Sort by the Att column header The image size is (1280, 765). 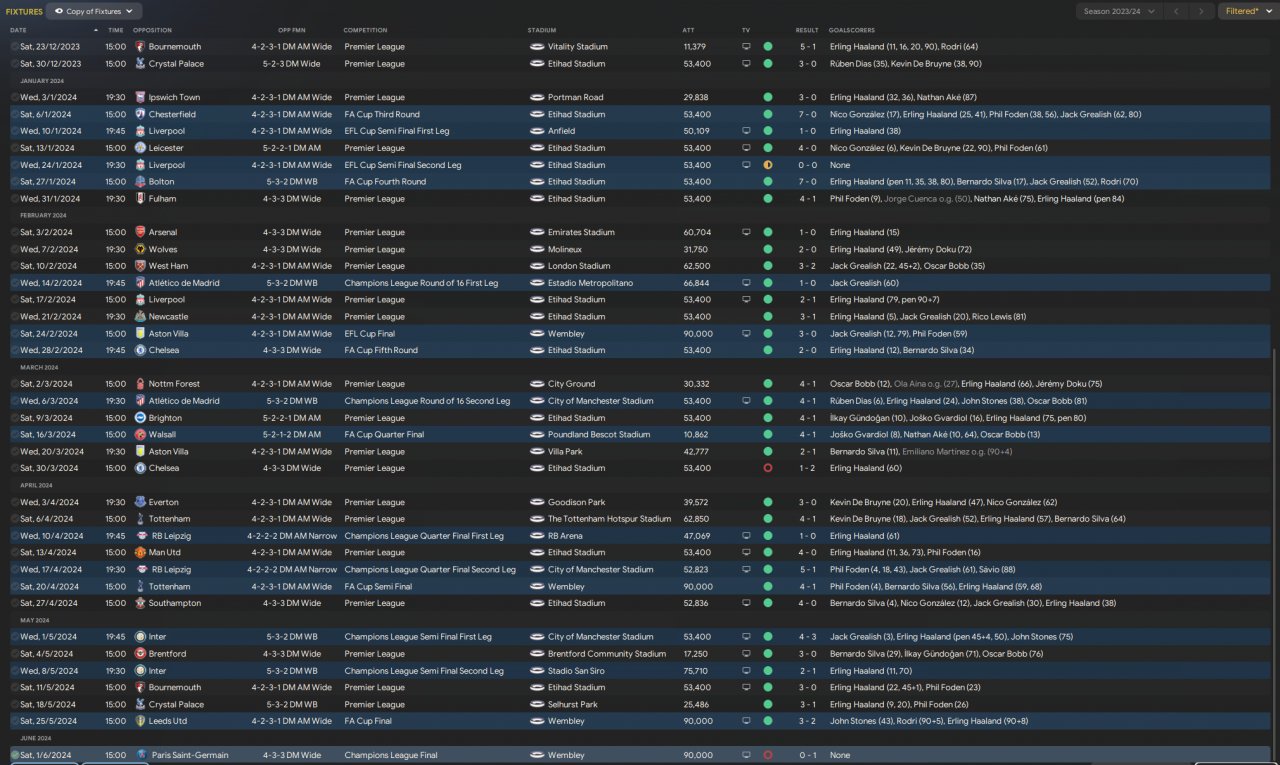(688, 30)
